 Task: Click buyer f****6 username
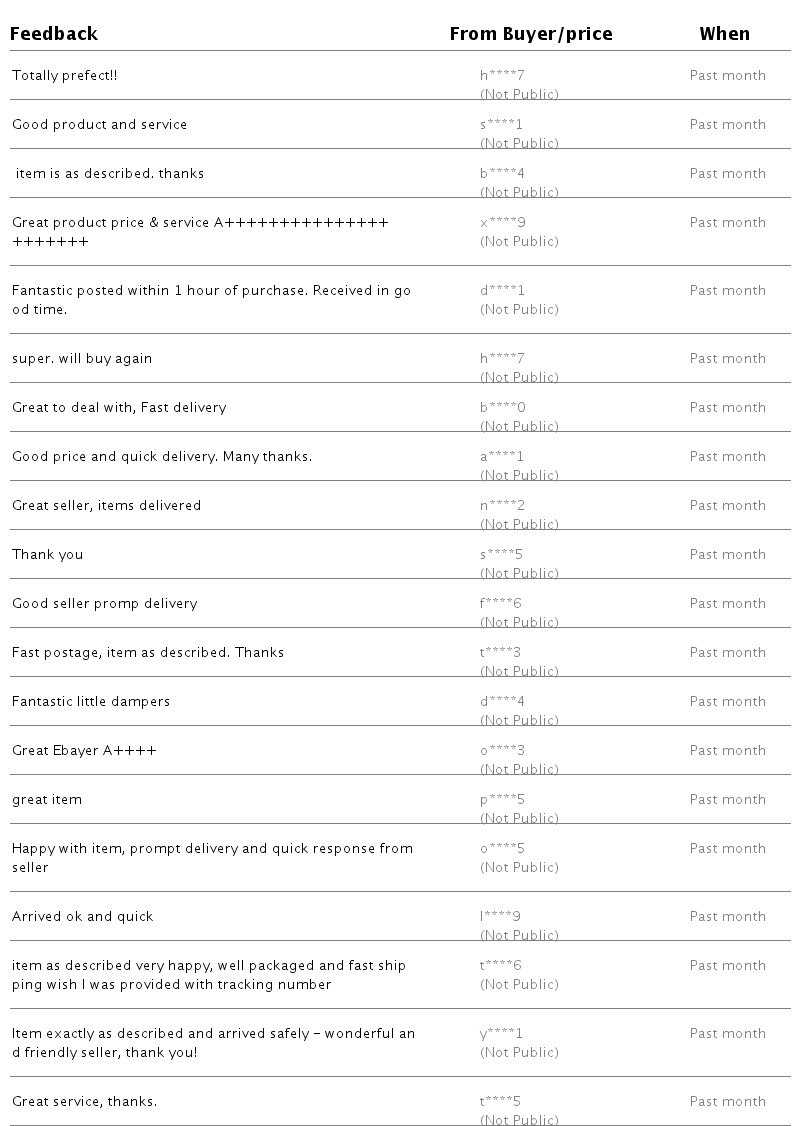point(500,604)
